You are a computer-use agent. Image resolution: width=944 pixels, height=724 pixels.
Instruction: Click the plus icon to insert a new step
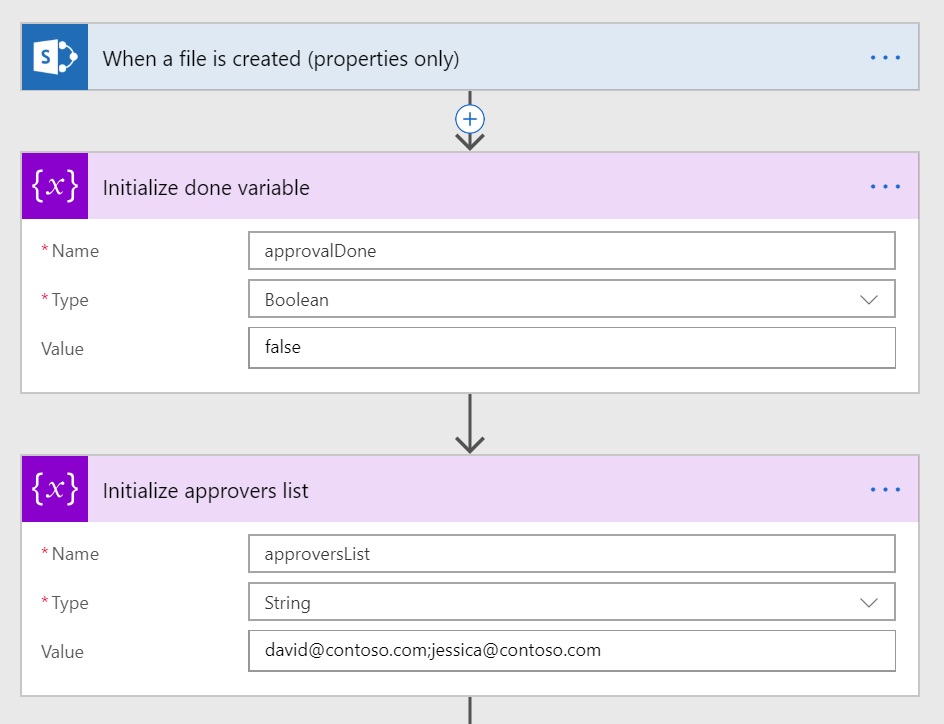(x=469, y=118)
